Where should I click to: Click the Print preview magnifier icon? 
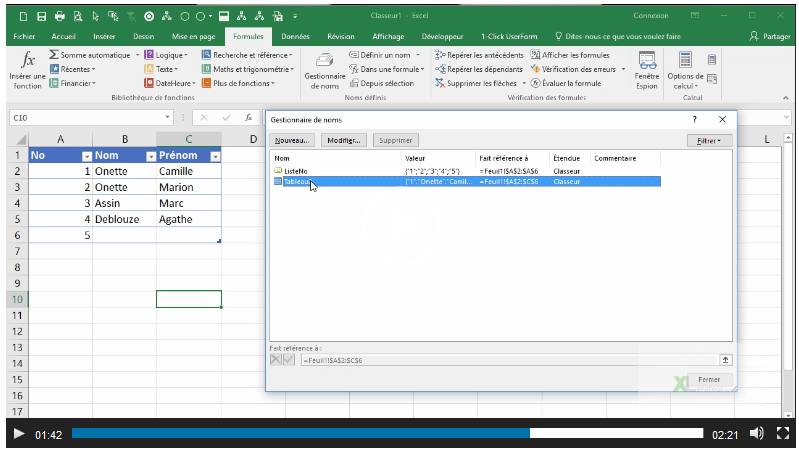tap(78, 16)
